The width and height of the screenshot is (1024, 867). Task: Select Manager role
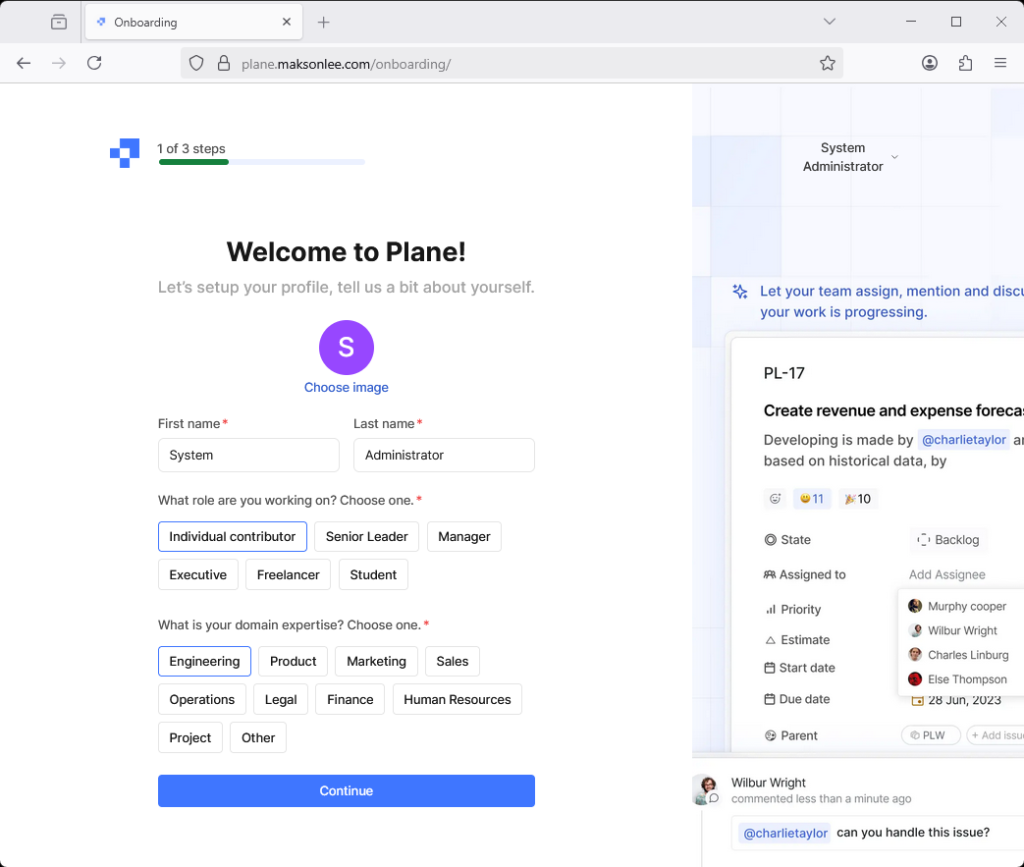(464, 537)
